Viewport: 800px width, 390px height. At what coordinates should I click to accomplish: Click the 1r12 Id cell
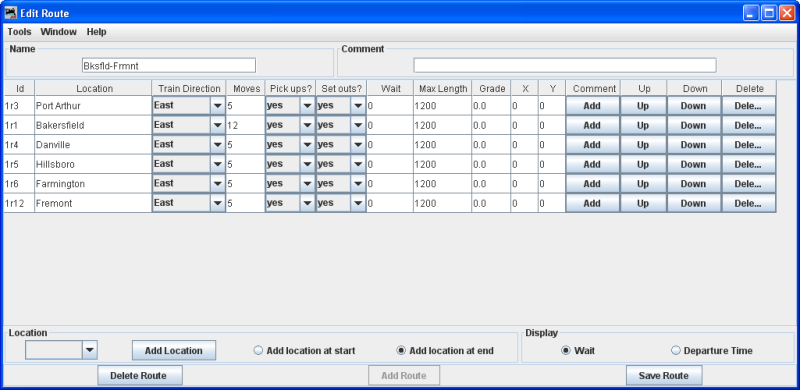tap(19, 203)
